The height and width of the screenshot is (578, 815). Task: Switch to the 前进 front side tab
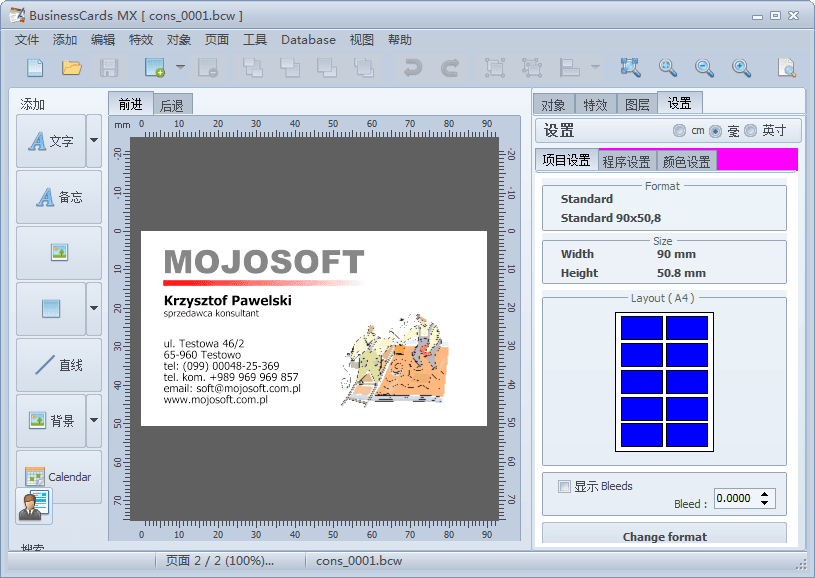click(x=130, y=104)
